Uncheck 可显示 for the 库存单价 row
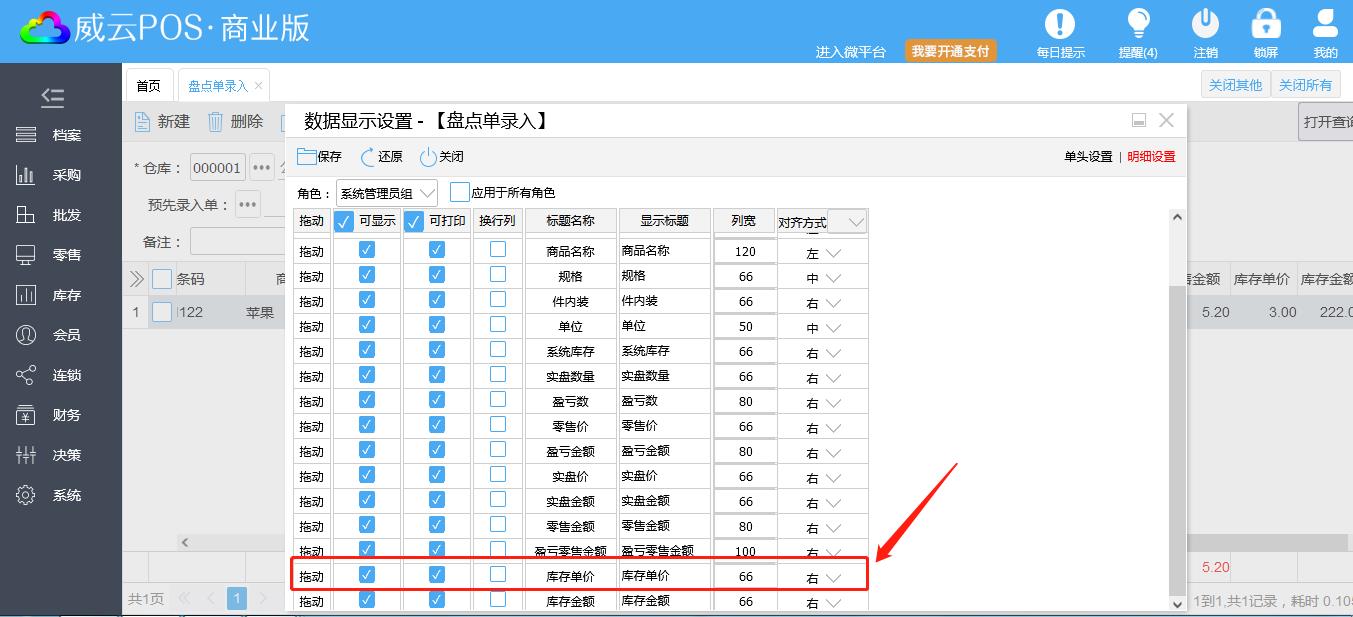This screenshot has width=1353, height=617. click(366, 575)
